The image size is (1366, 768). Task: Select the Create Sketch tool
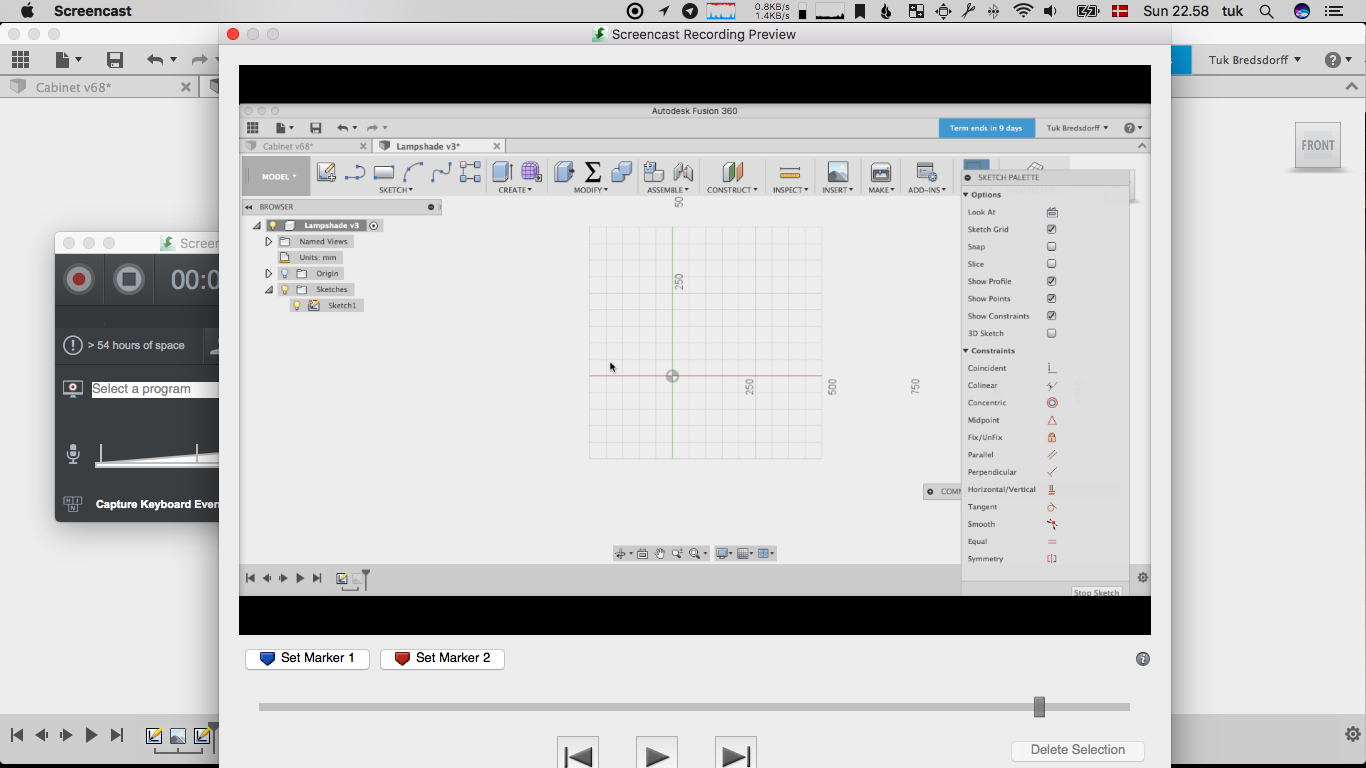click(x=326, y=172)
